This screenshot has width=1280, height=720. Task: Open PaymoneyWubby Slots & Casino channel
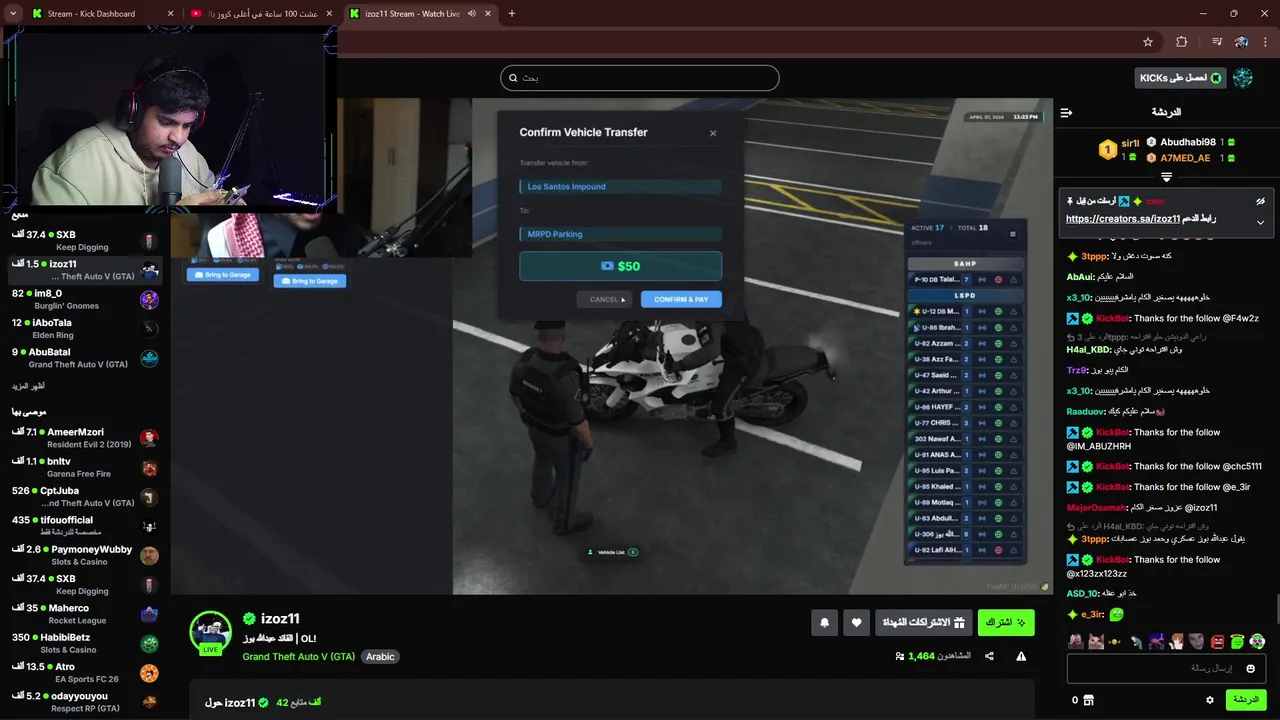pos(85,555)
